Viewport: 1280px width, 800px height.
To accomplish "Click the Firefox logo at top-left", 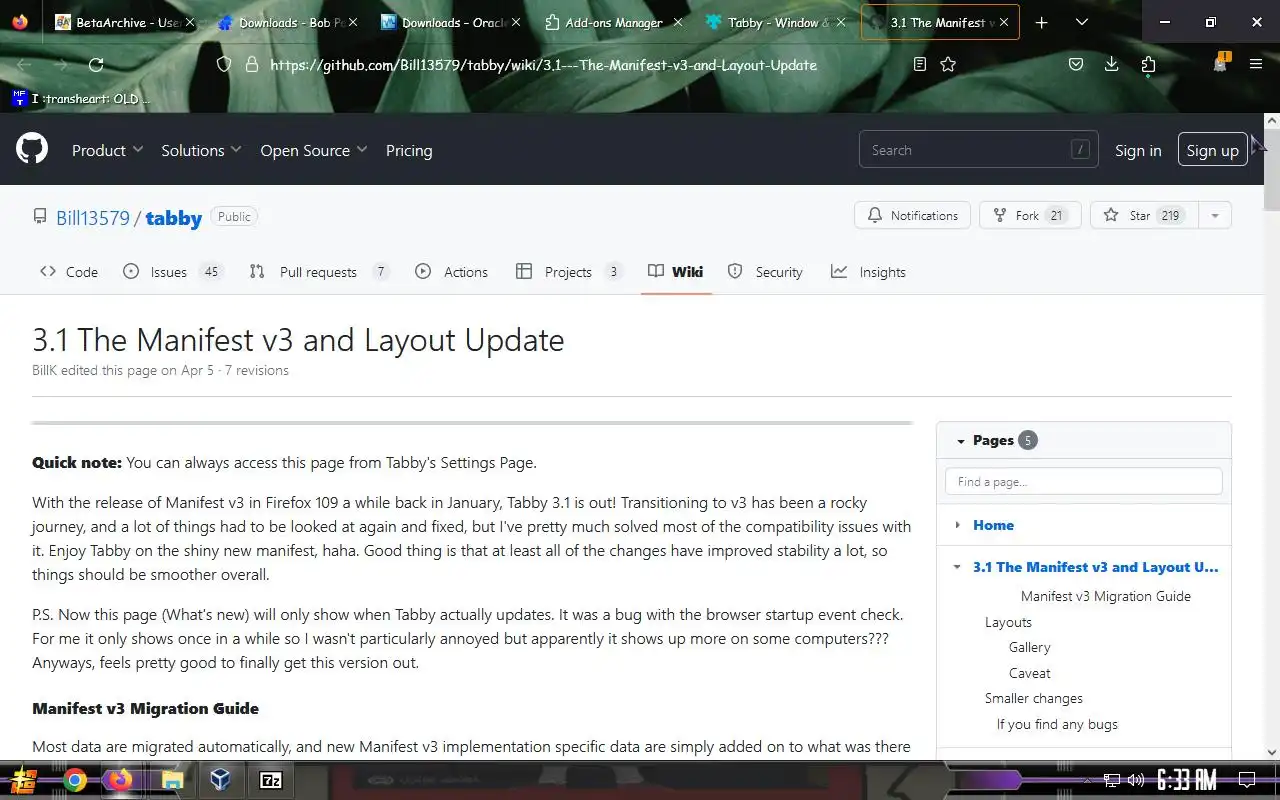I will (x=20, y=22).
